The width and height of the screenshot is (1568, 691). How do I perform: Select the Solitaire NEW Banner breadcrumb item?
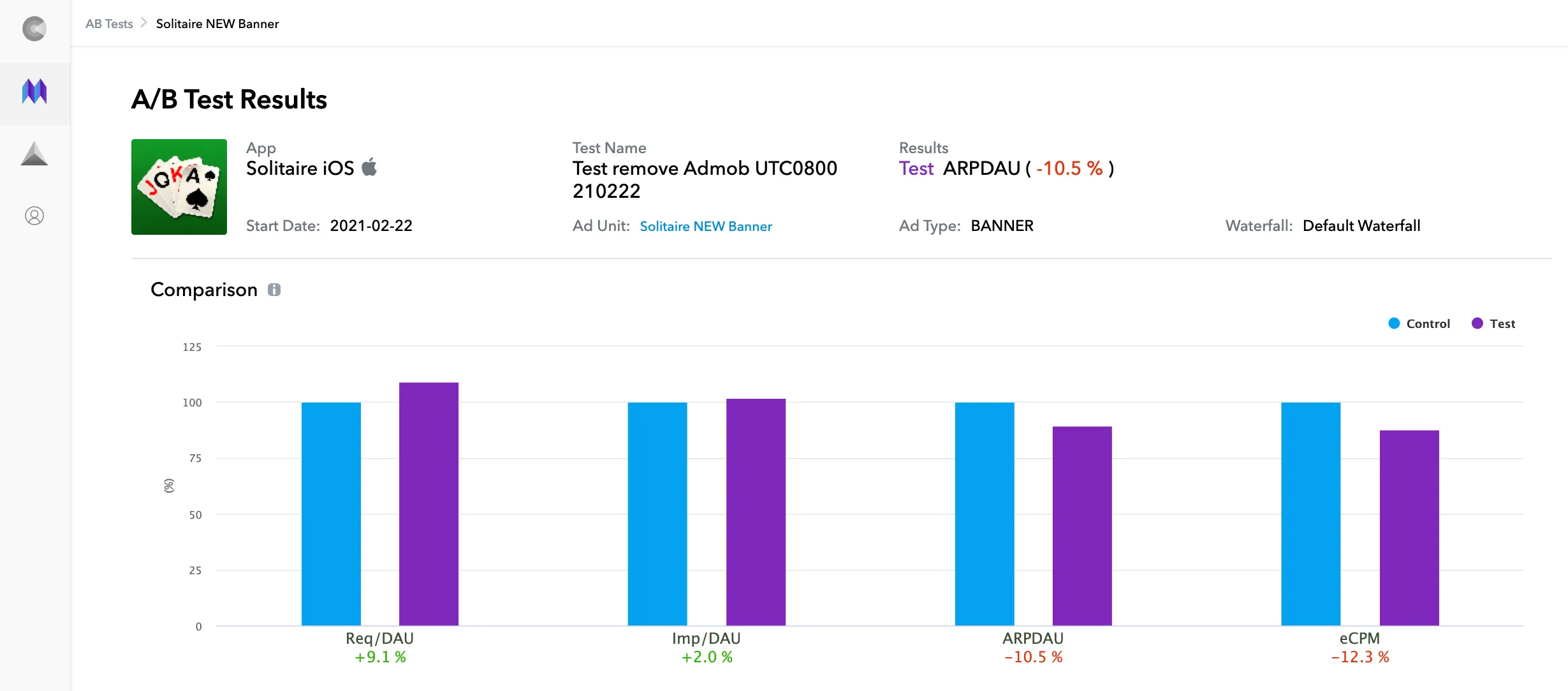tap(217, 23)
